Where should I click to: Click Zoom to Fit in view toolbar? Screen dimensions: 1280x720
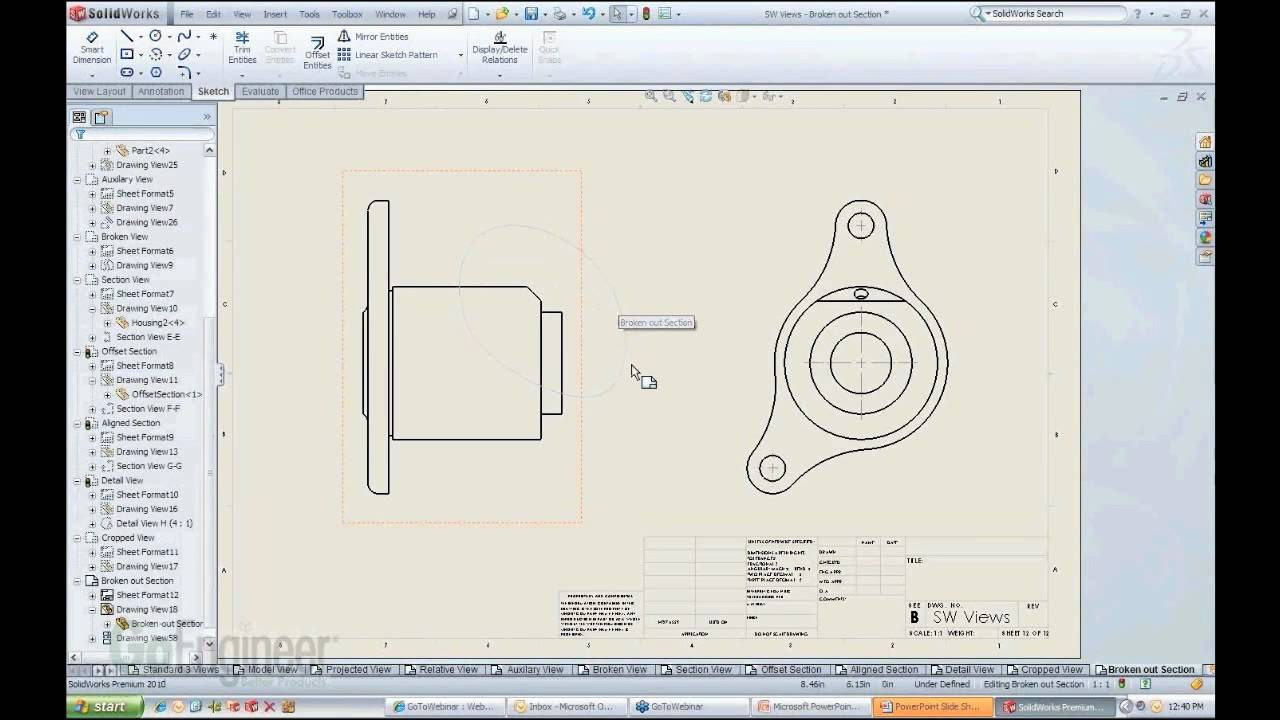(651, 96)
